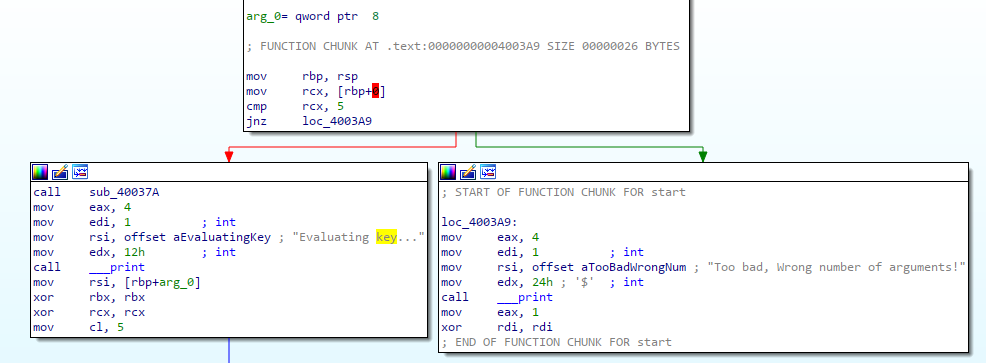Click the color palette icon on the sub_40037A node
Viewport: 986px width, 363px height.
[x=40, y=172]
